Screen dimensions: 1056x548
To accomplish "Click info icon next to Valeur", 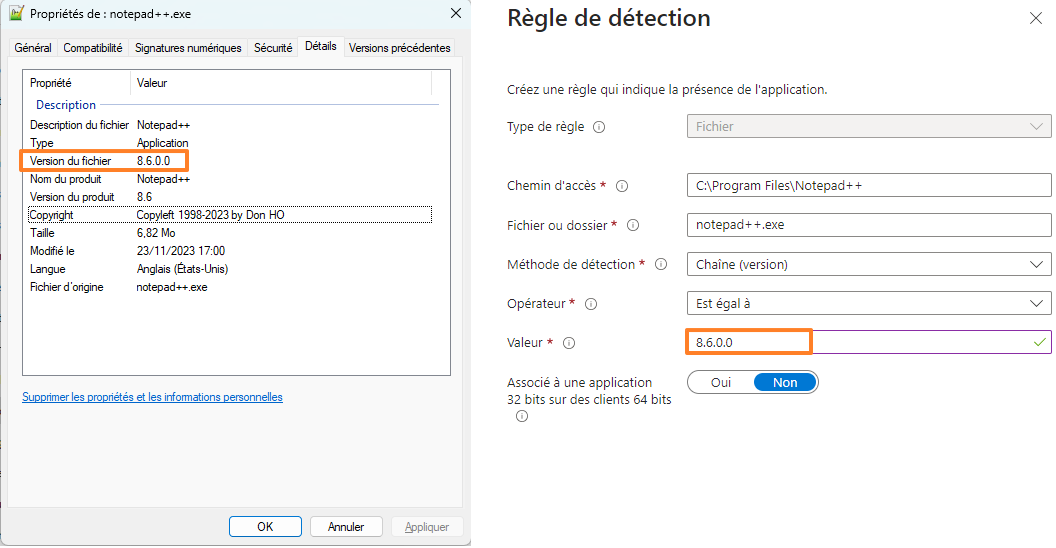I will pyautogui.click(x=569, y=343).
